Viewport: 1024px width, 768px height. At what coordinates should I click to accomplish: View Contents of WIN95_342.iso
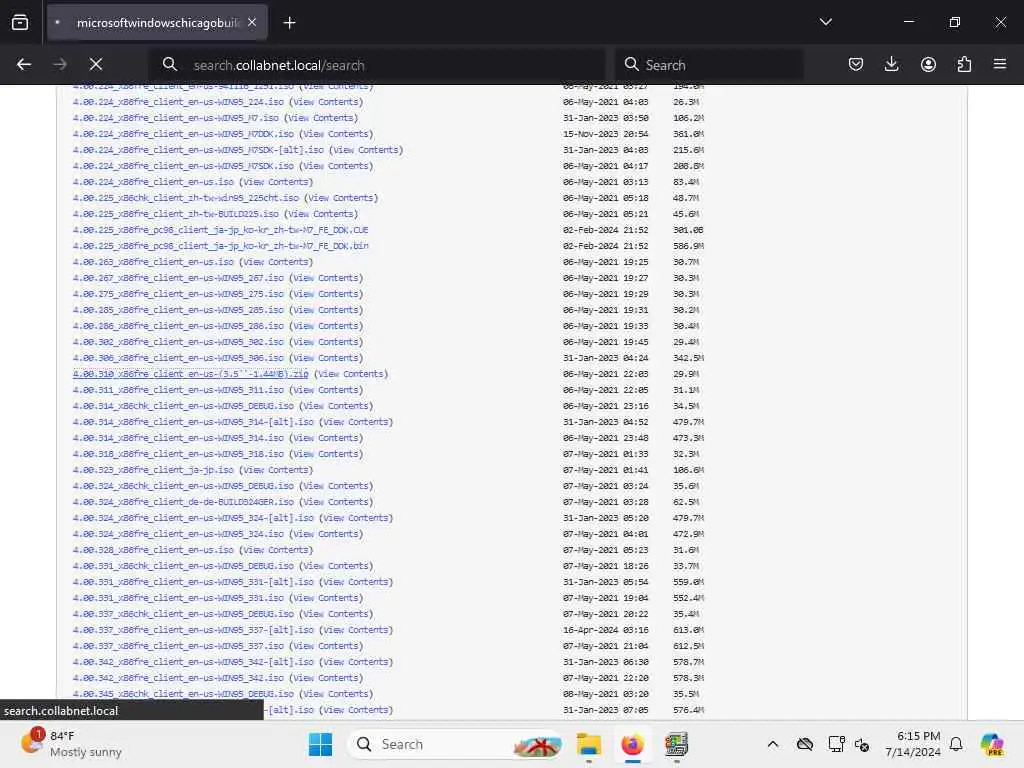coord(326,678)
